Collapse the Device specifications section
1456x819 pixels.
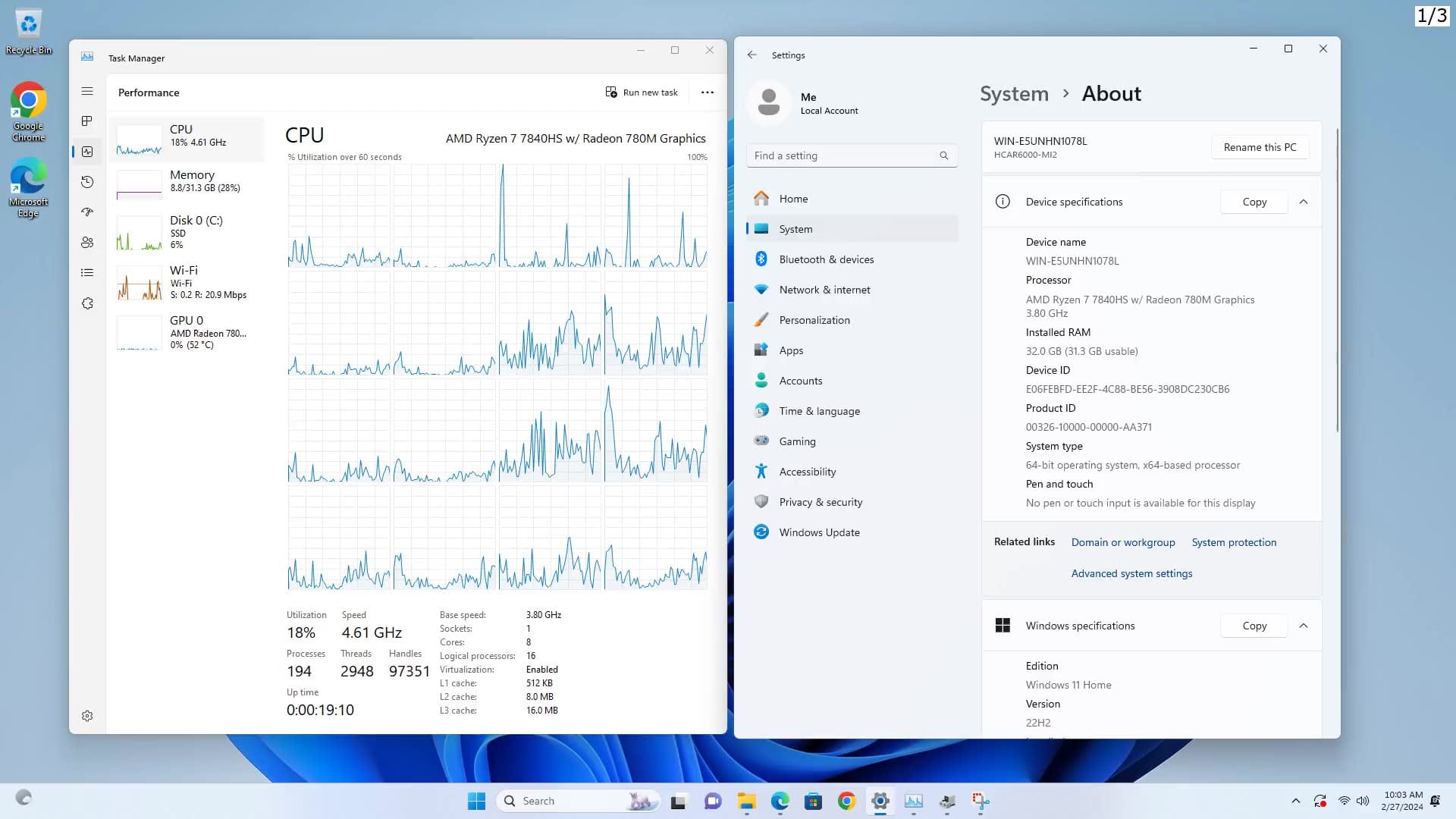tap(1304, 202)
